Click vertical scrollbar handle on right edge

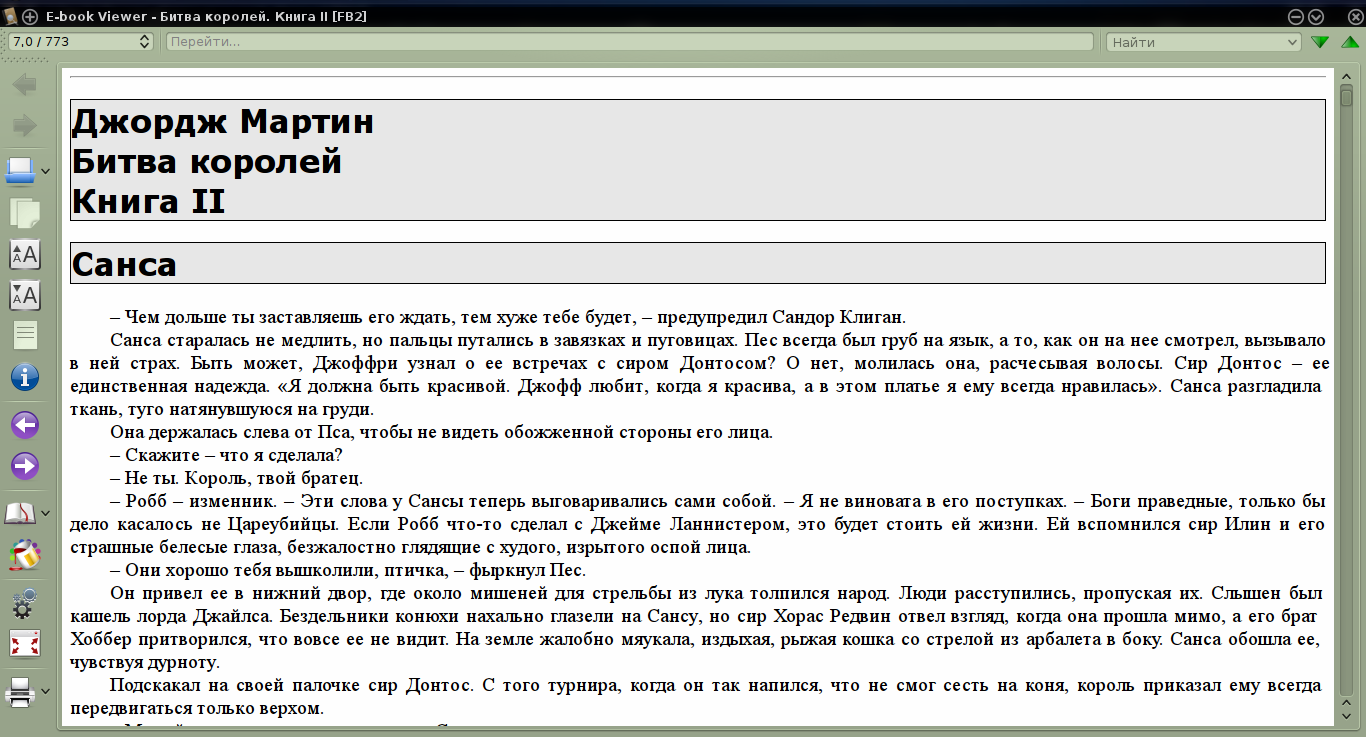(x=1347, y=97)
